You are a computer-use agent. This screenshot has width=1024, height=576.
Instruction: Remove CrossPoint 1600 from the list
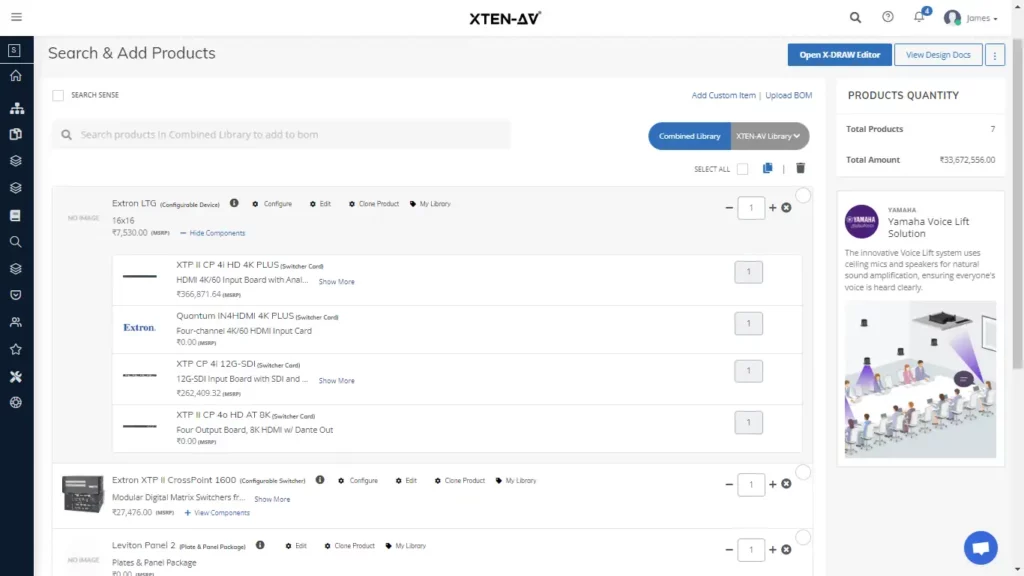786,484
